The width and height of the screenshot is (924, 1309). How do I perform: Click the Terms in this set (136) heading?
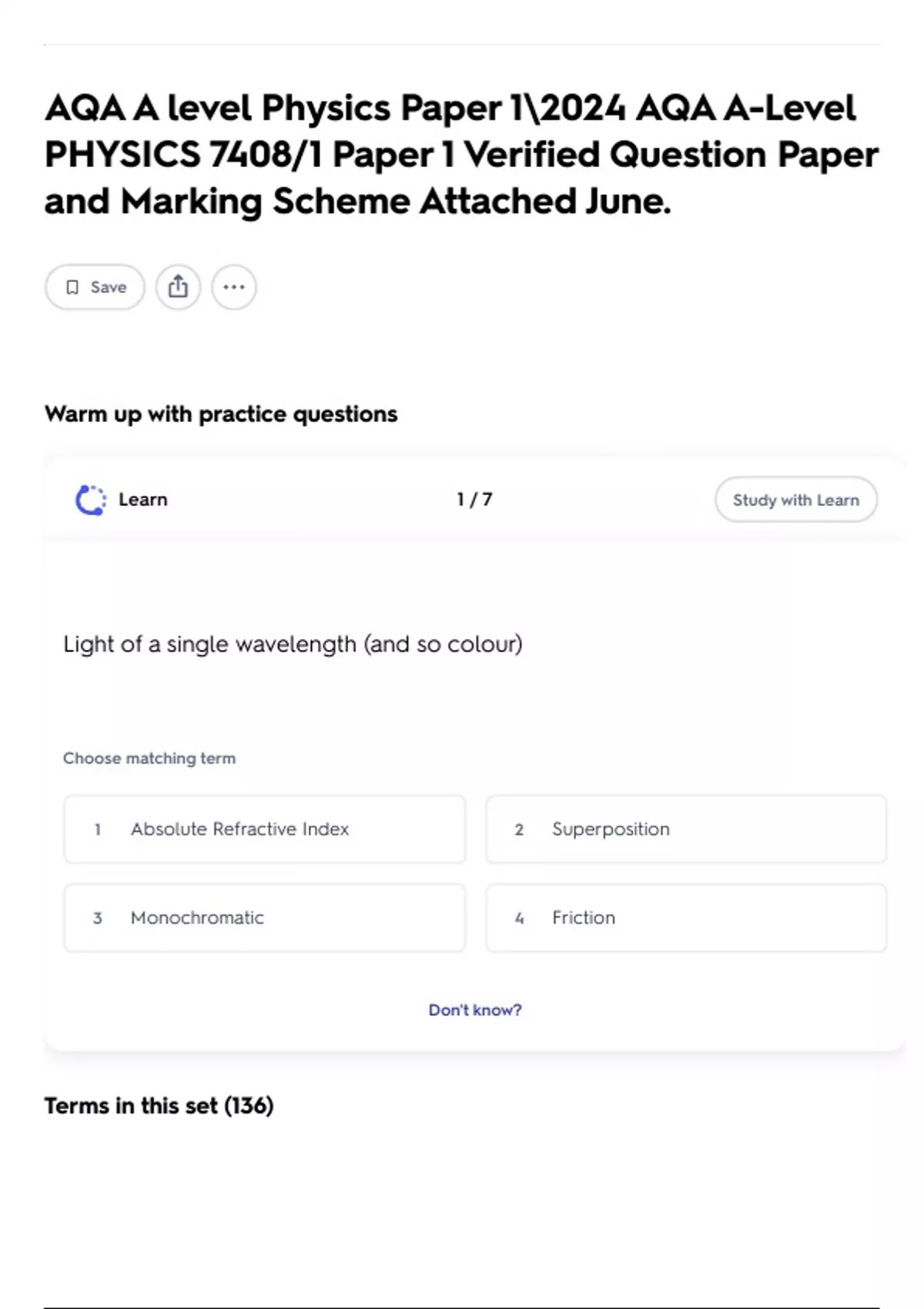pos(159,1106)
